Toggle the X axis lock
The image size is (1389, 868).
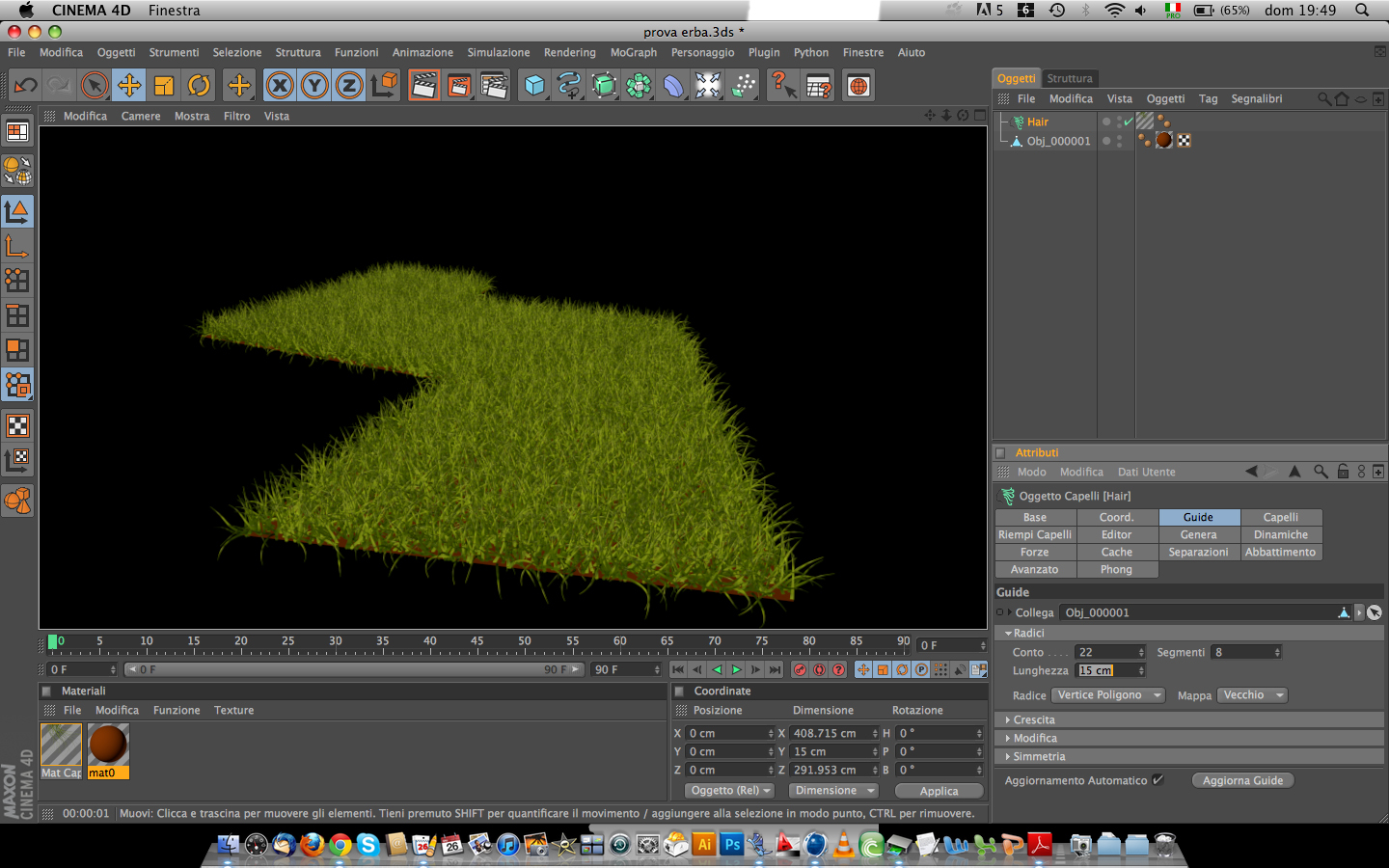click(280, 86)
